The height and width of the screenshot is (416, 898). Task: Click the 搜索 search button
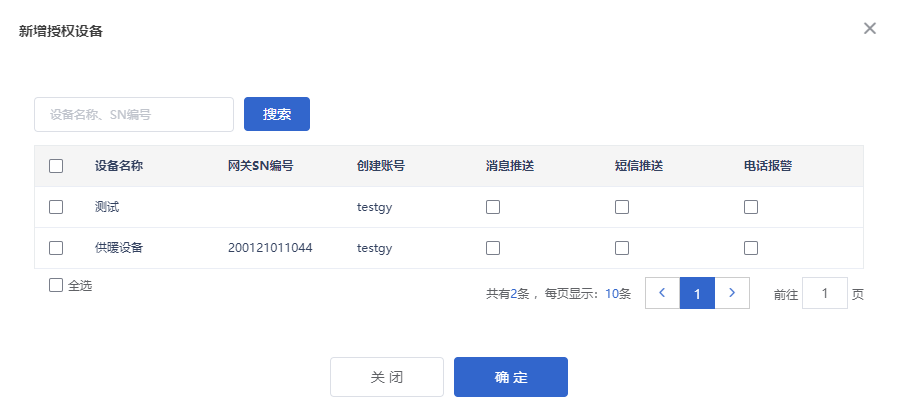277,114
